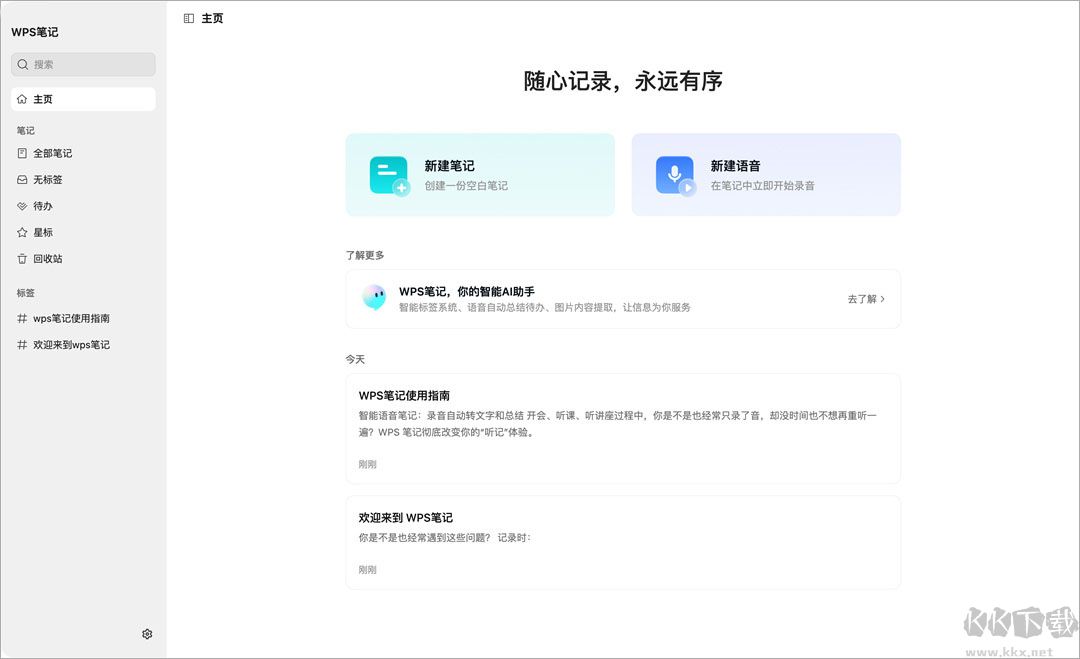Image resolution: width=1080 pixels, height=659 pixels.
Task: Click the 去了解 link in the AI banner
Action: pyautogui.click(x=863, y=298)
